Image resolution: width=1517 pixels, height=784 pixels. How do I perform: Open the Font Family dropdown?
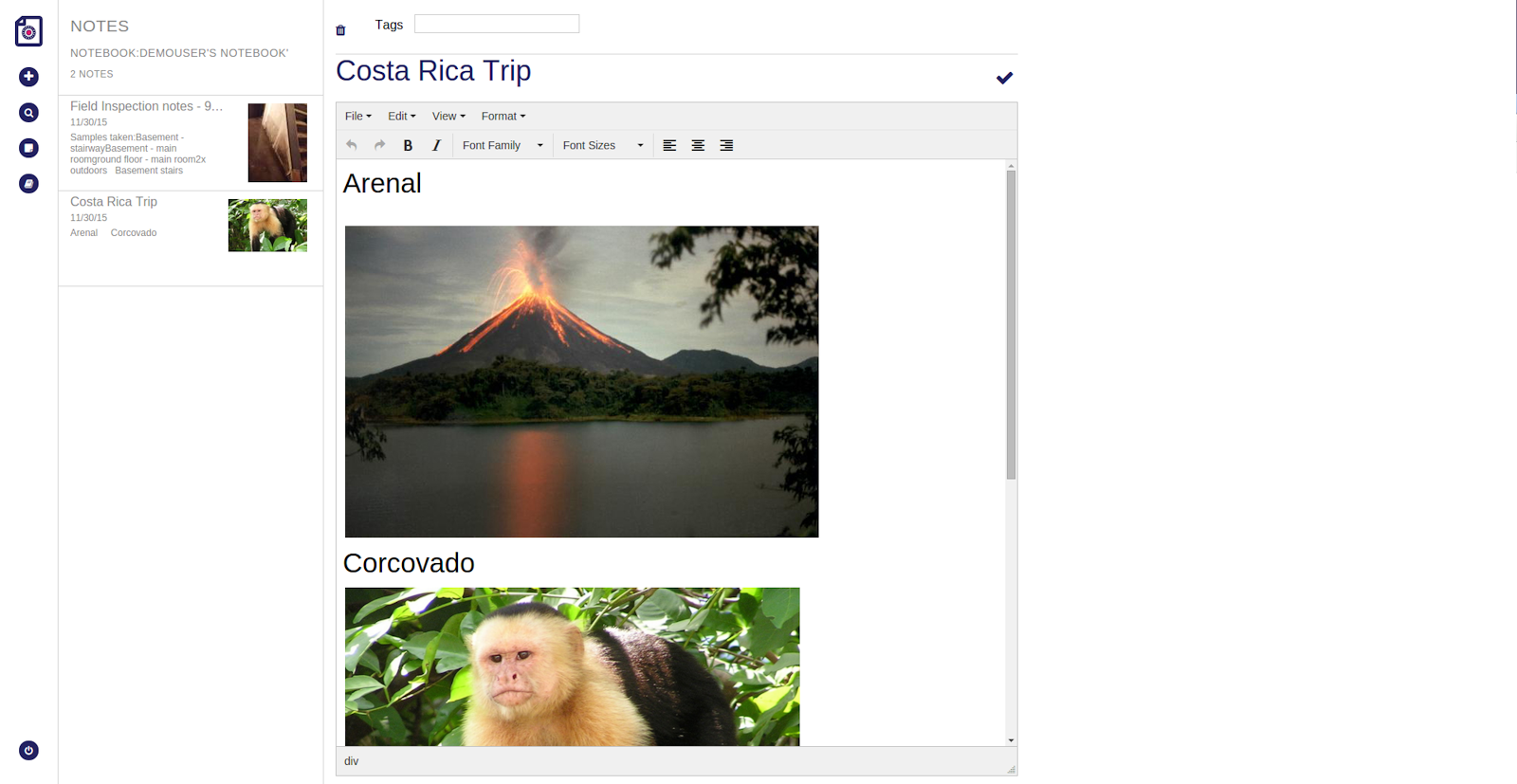(503, 145)
